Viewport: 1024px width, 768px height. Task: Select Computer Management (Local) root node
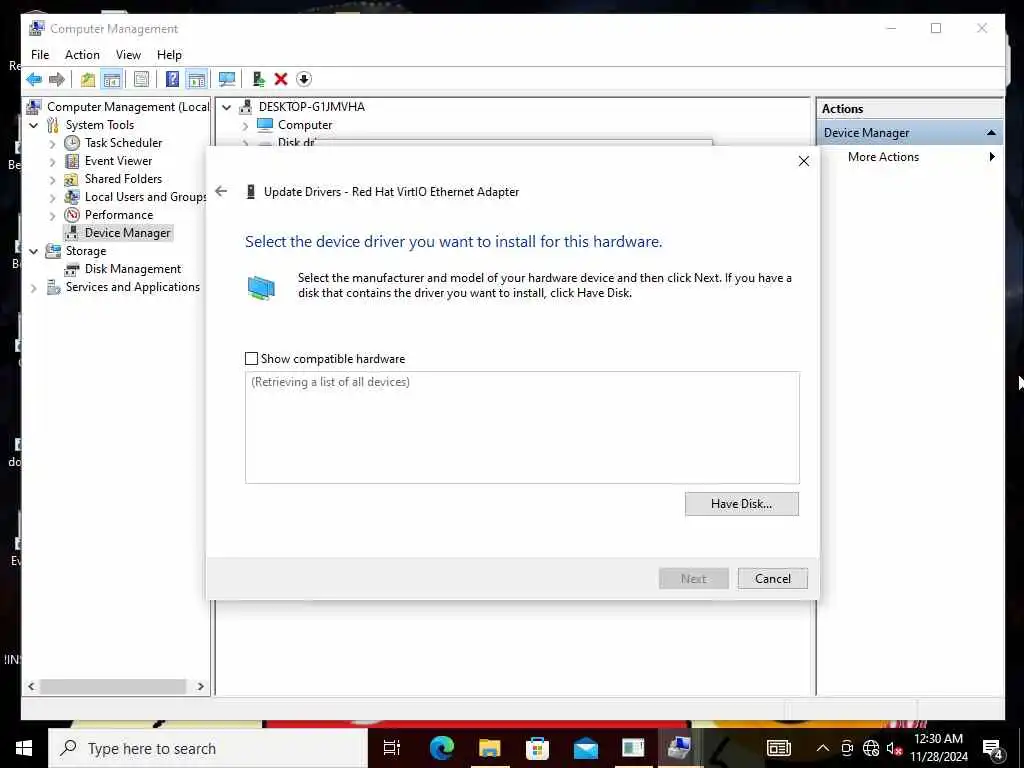(128, 107)
